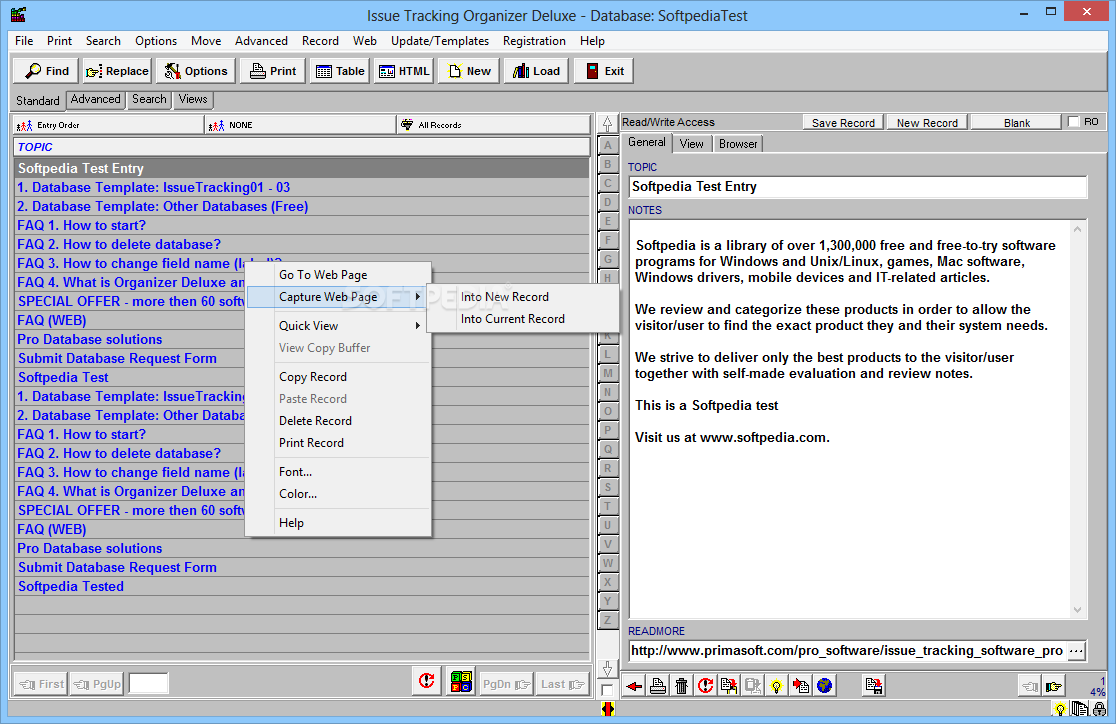Image resolution: width=1116 pixels, height=724 pixels.
Task: Jump to letter Z in alphabet bar
Action: point(607,620)
